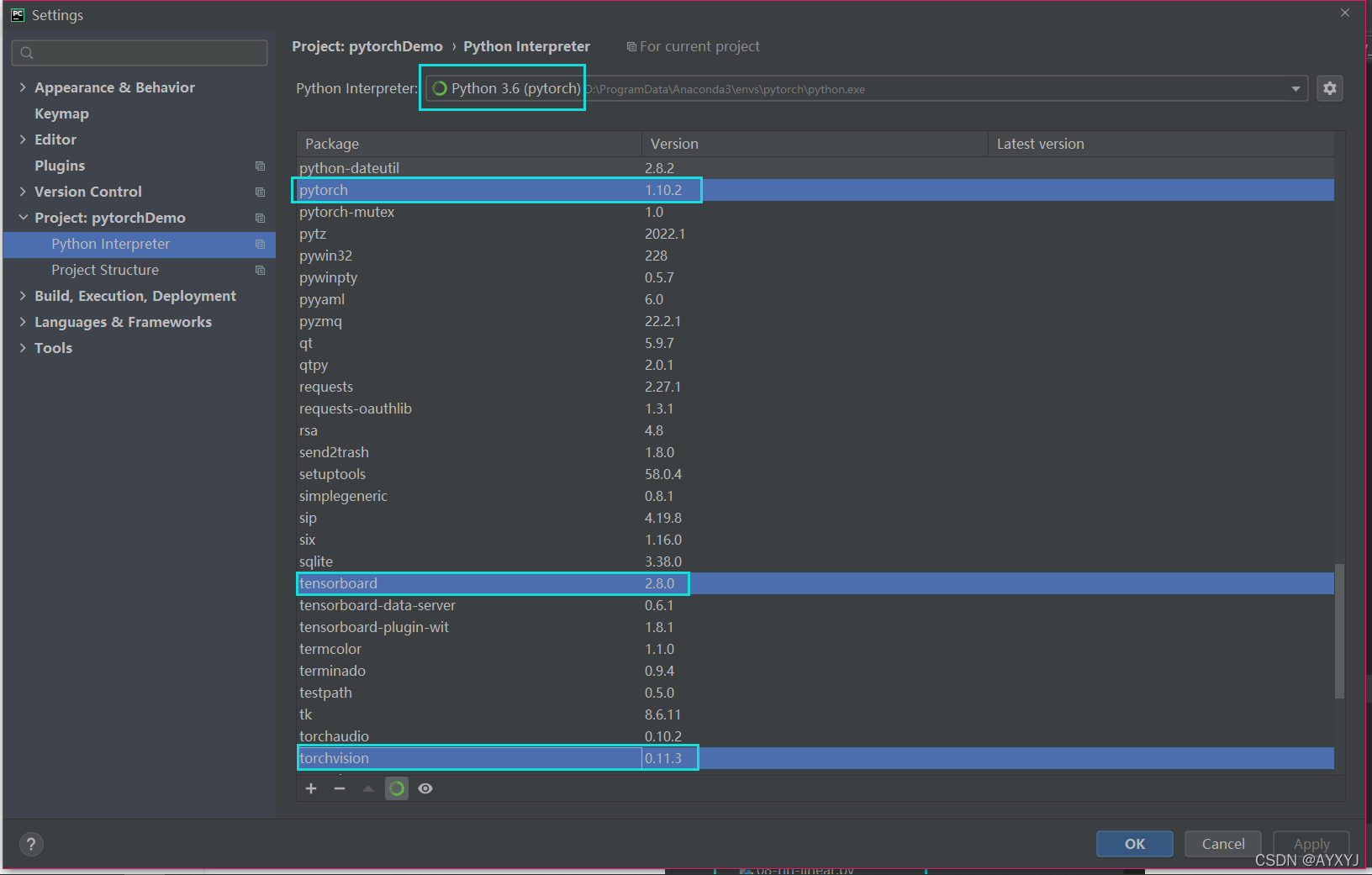Toggle the Show early releases eye icon
The height and width of the screenshot is (875, 1372).
point(425,788)
